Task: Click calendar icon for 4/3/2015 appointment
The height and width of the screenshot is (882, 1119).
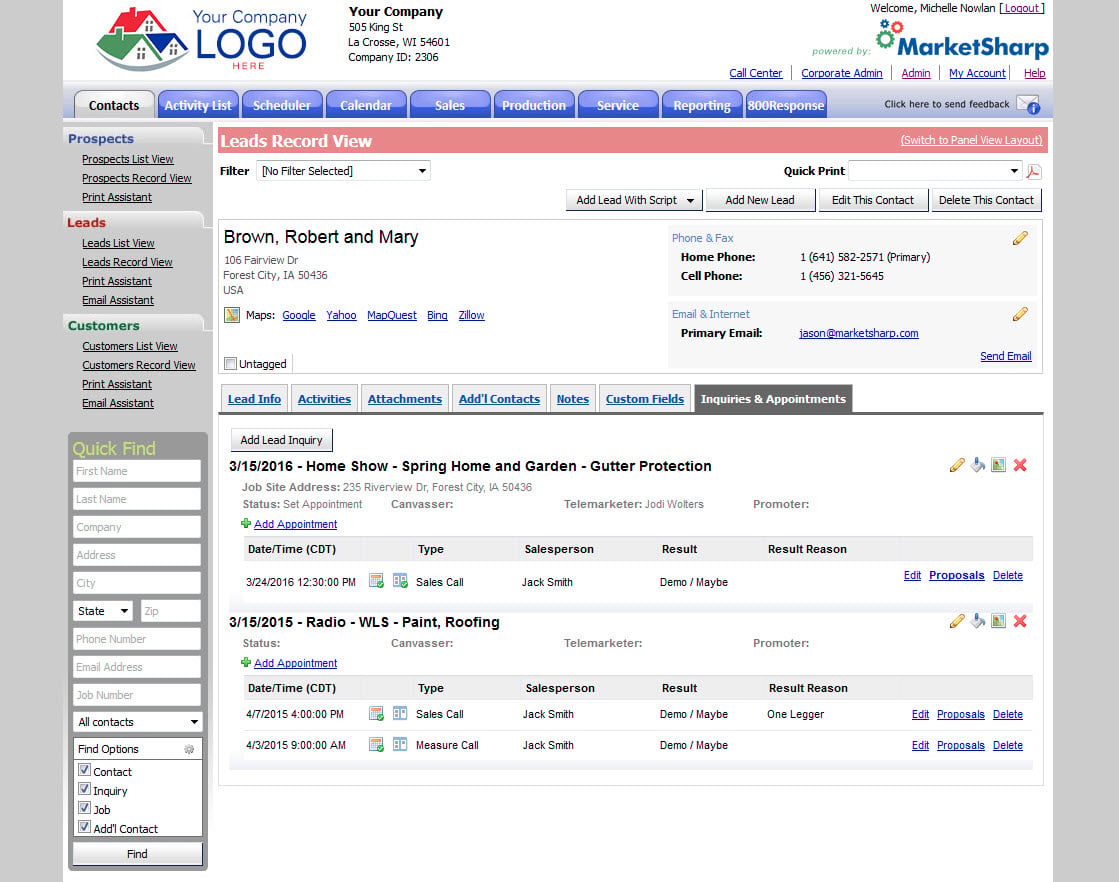Action: coord(376,745)
